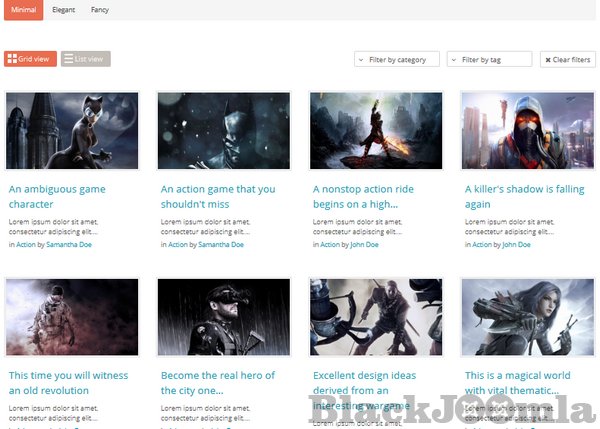The width and height of the screenshot is (600, 429).
Task: Open the Catwoman game thumbnail
Action: pos(72,131)
